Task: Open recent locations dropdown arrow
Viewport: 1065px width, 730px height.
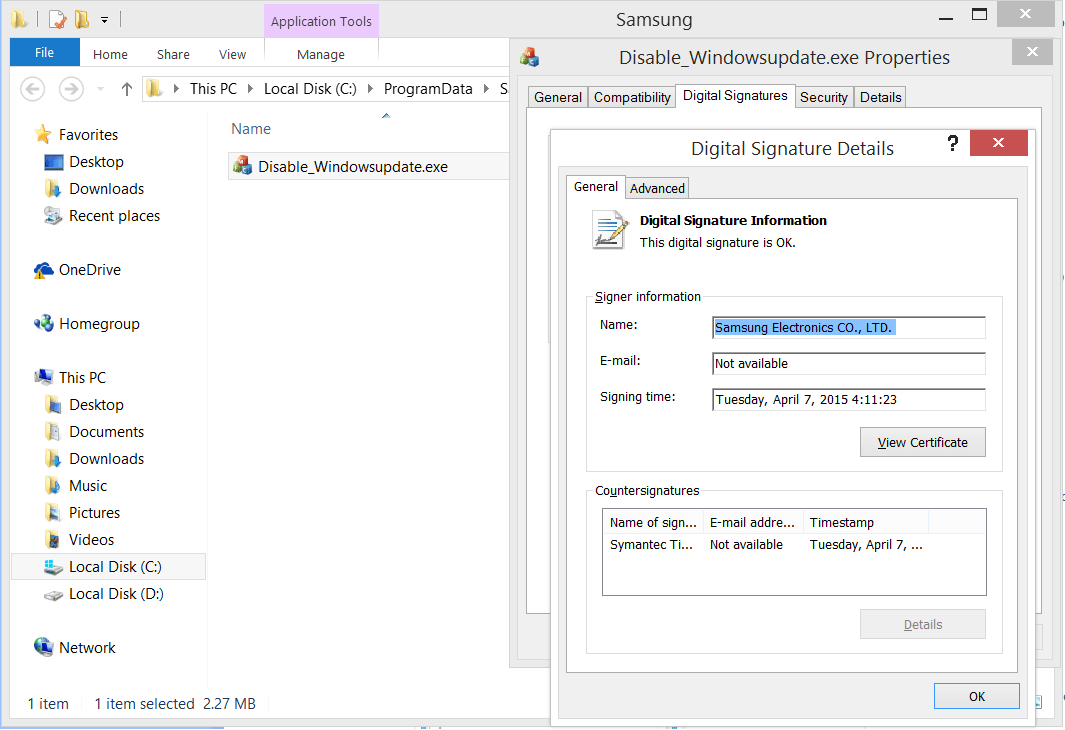Action: pyautogui.click(x=101, y=89)
